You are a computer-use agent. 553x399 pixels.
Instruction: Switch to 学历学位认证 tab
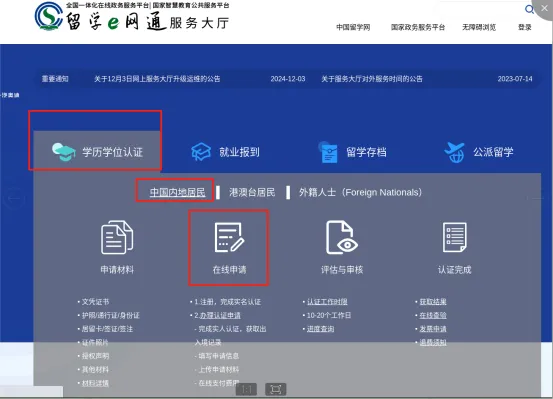click(97, 152)
